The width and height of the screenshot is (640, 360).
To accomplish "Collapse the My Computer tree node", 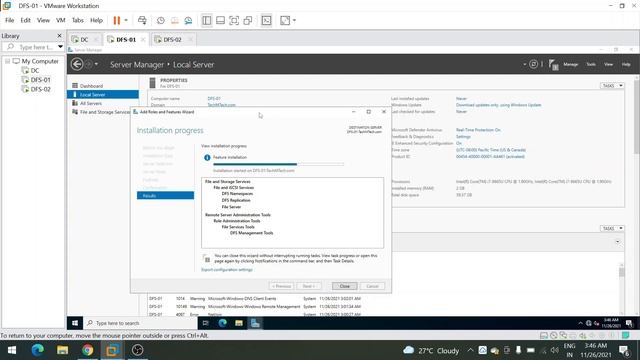I will [7, 61].
